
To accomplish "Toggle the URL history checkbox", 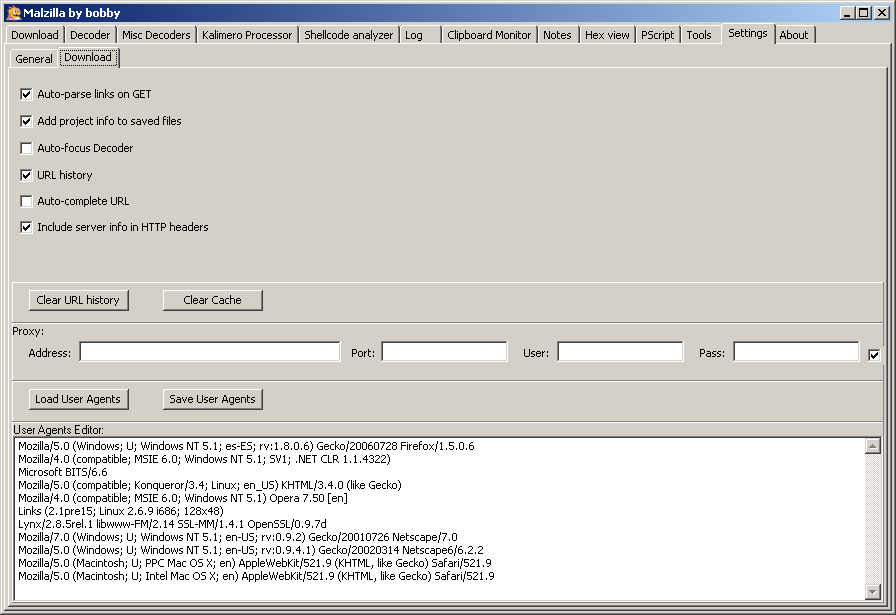I will coord(27,175).
